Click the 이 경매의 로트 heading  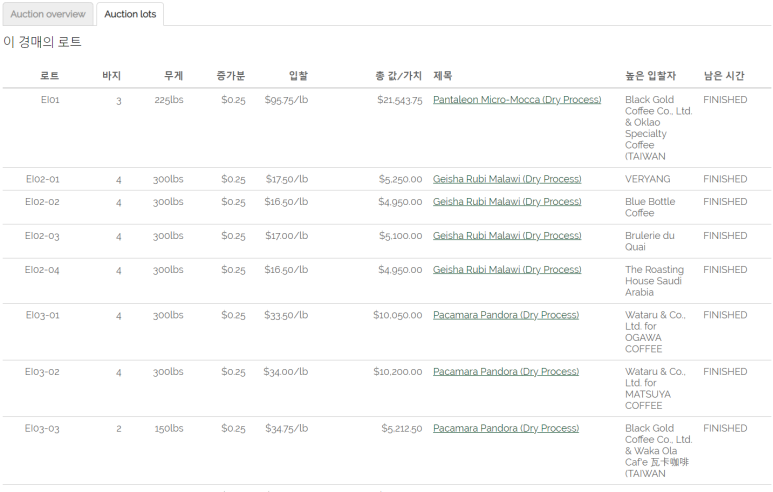pos(42,41)
